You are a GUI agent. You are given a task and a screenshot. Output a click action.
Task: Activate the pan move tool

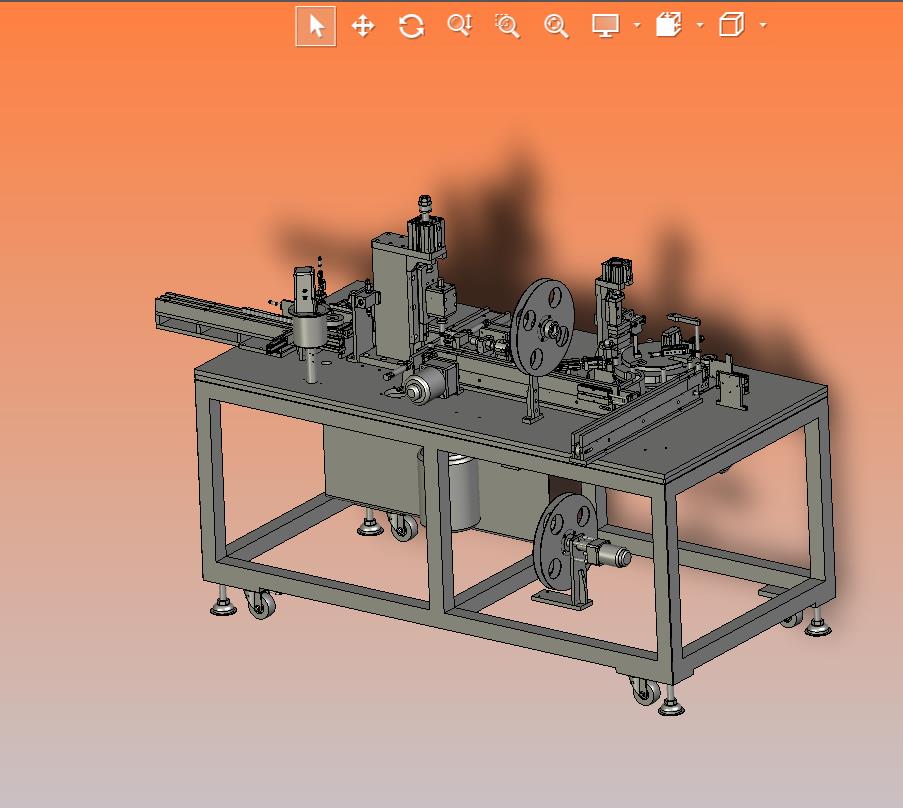click(x=363, y=26)
